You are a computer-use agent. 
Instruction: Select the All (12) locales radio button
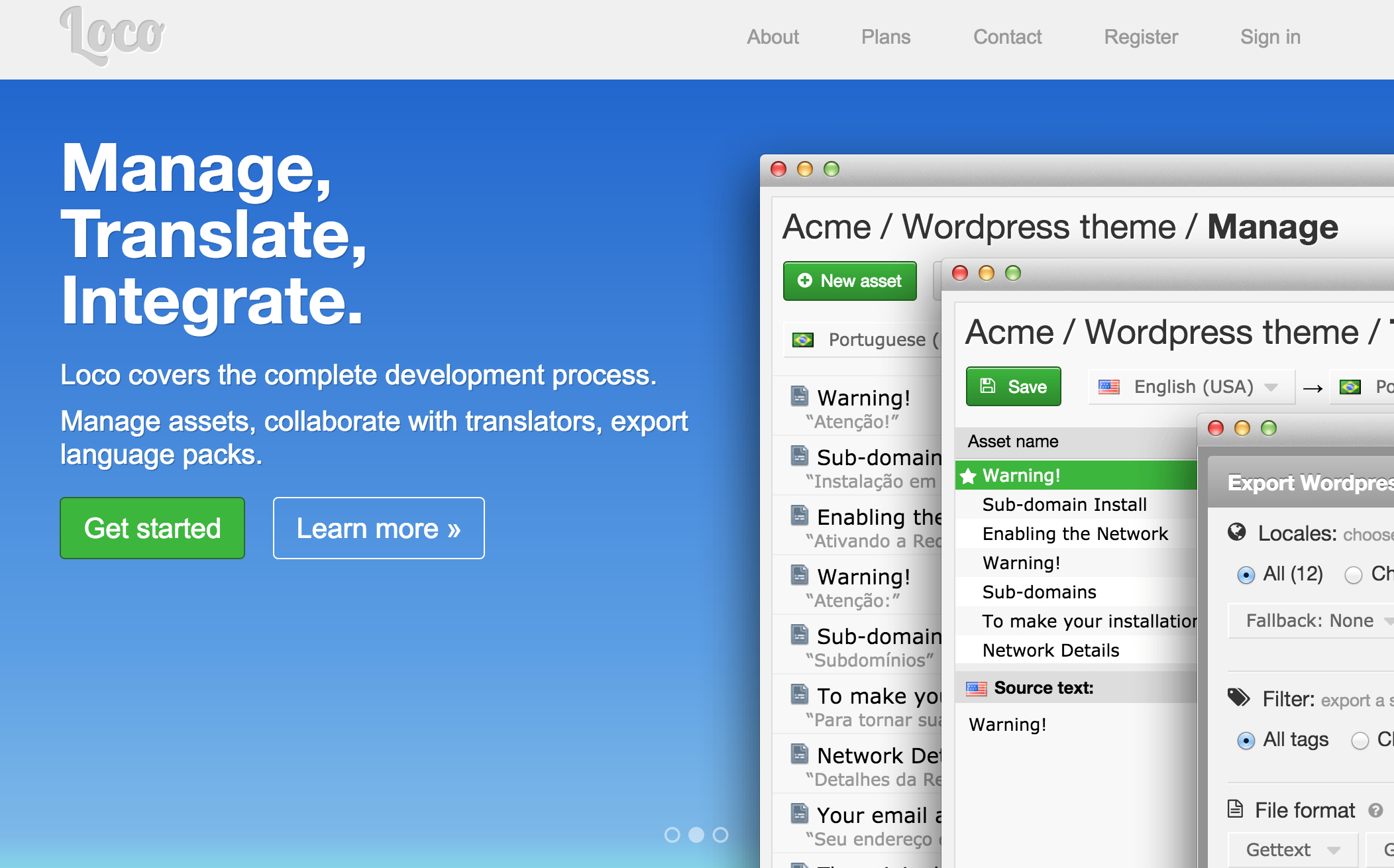coord(1246,574)
